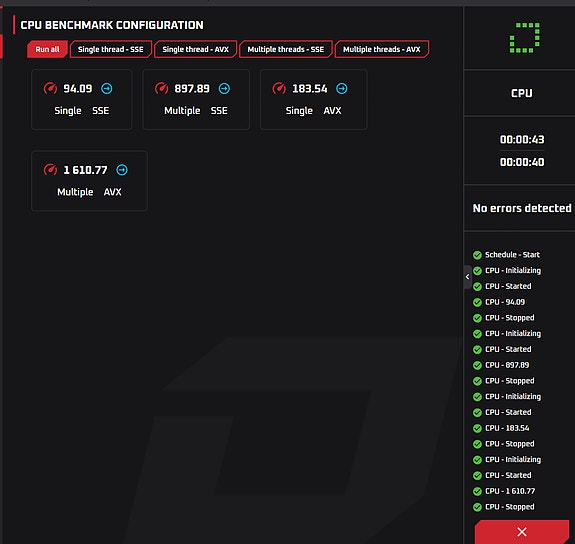Click the speedometer icon of Single AVX result
This screenshot has width=575, height=544.
click(279, 88)
